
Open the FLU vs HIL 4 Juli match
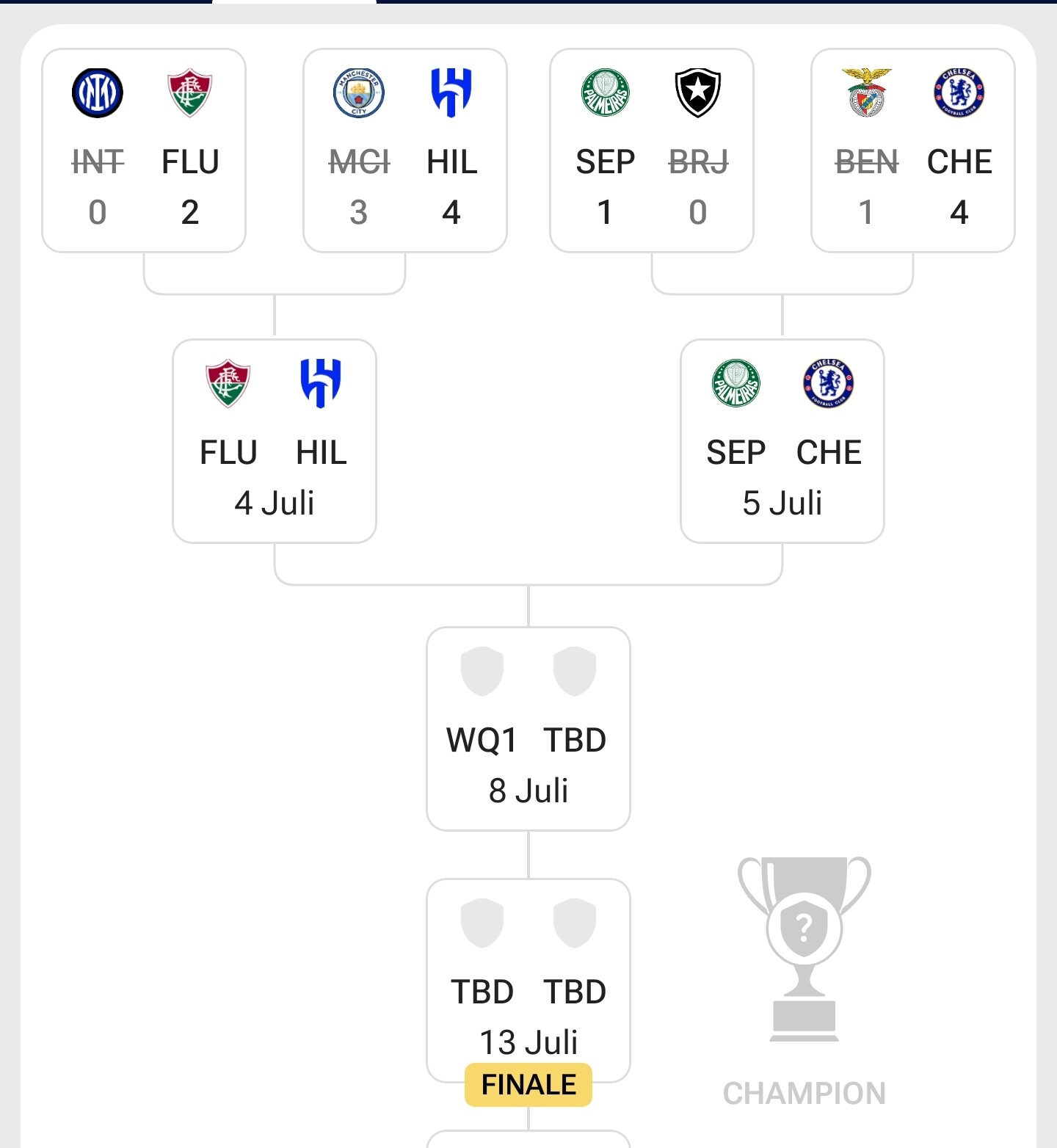pos(275,477)
